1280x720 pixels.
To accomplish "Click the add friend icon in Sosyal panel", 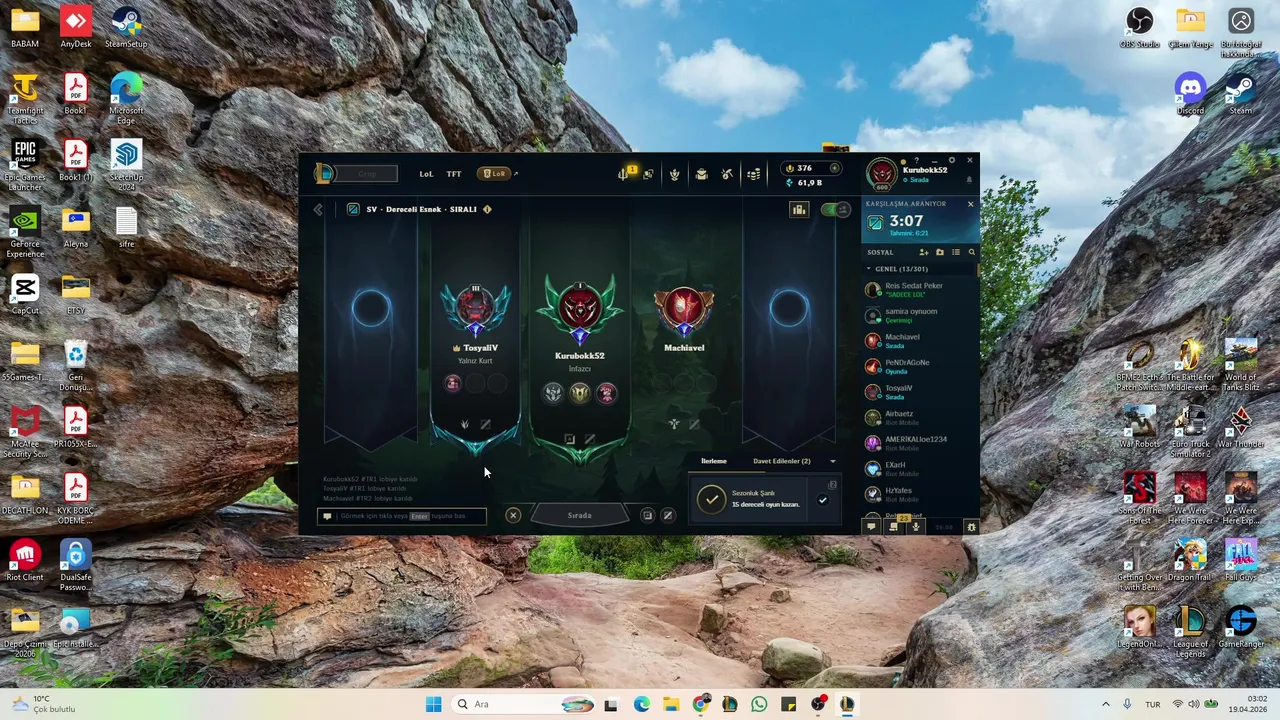I will click(x=924, y=252).
